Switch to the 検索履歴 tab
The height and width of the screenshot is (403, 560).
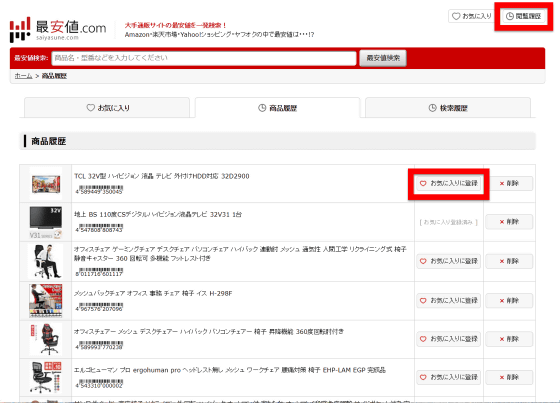coord(448,108)
